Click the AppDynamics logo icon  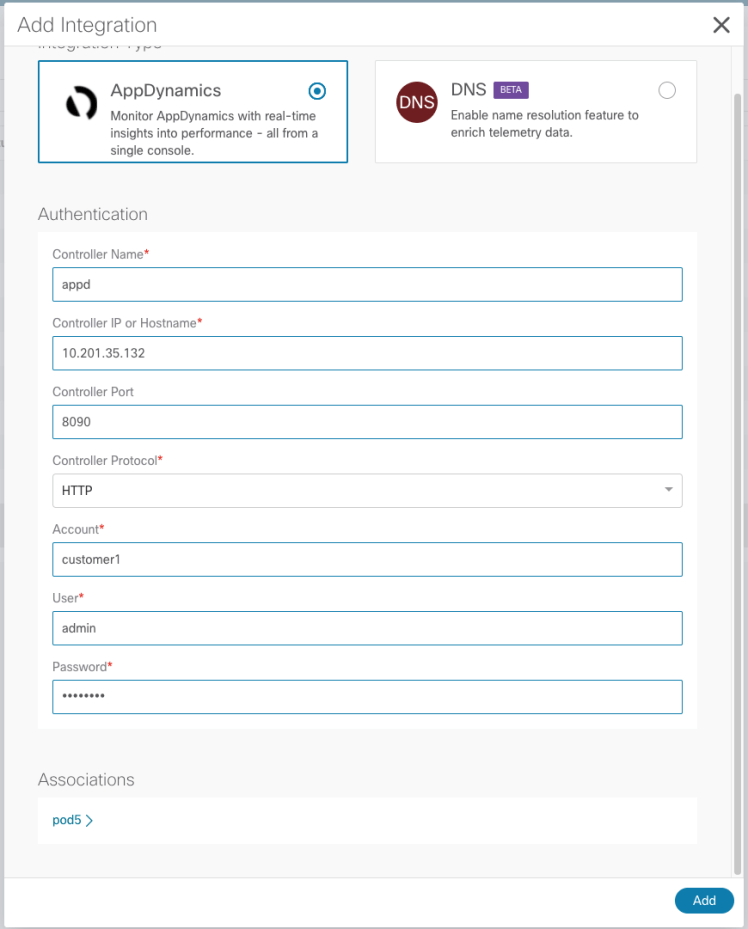click(82, 103)
